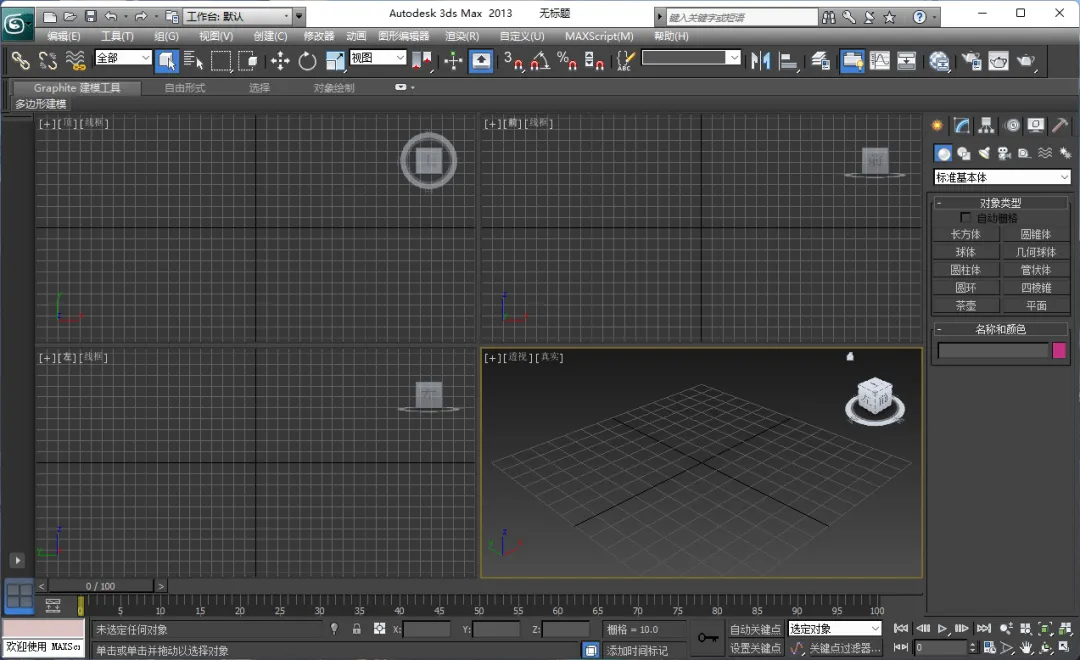Open the 标准基本体 dropdown
The height and width of the screenshot is (660, 1080).
pyautogui.click(x=1002, y=177)
